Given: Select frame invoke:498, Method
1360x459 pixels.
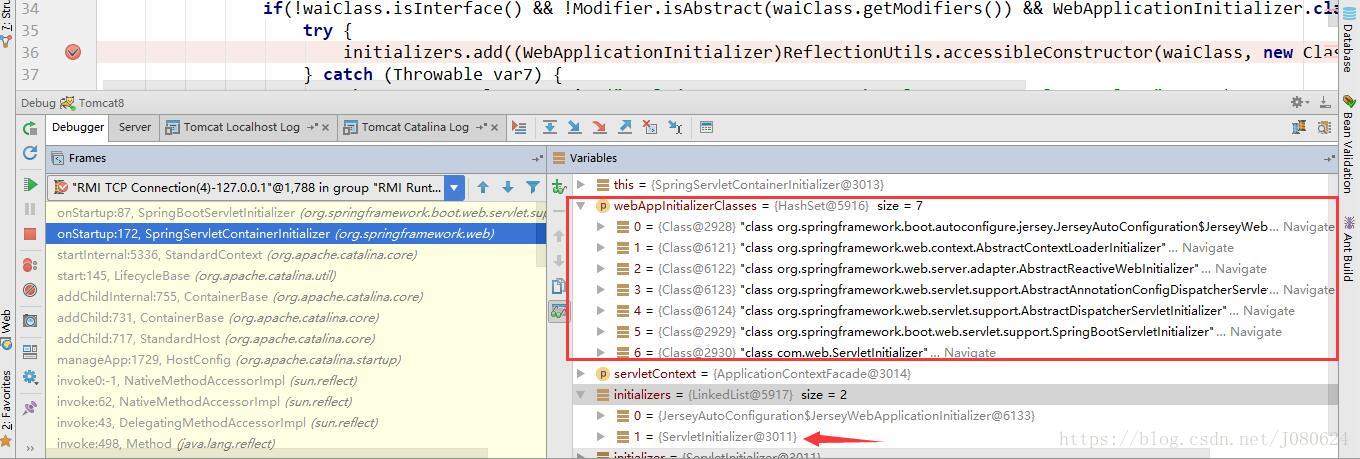Looking at the screenshot, I should 296,443.
